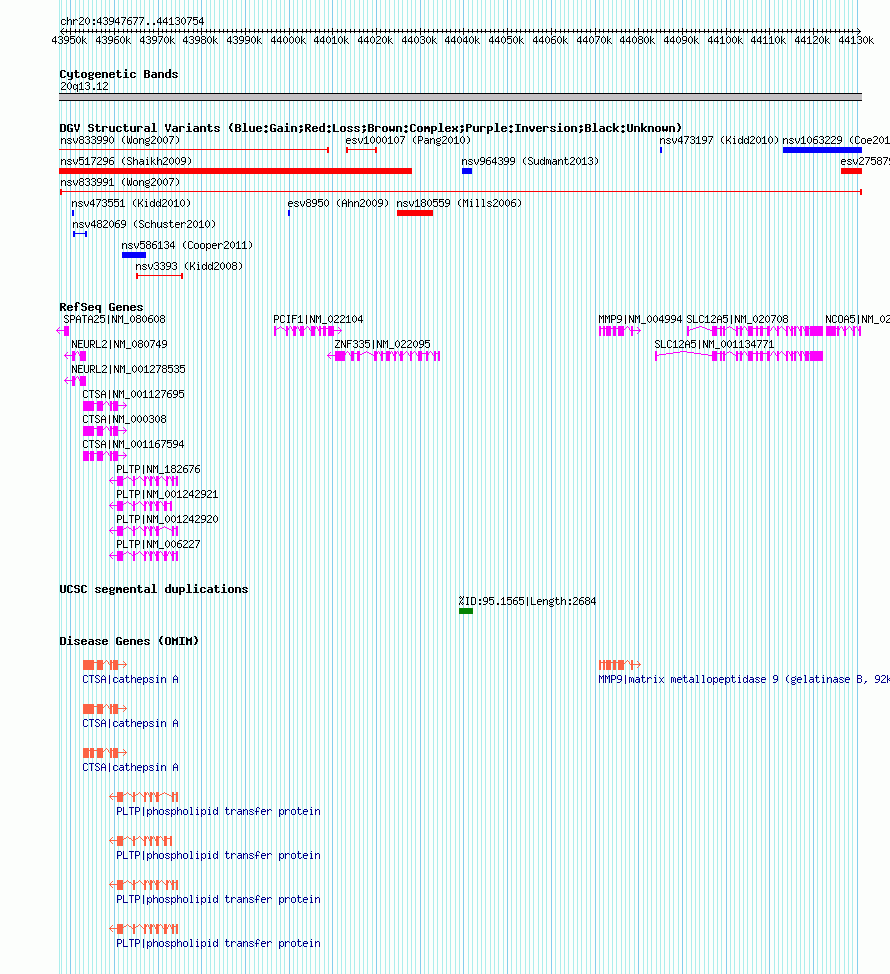The width and height of the screenshot is (890, 974).
Task: Click the SLC12A5 NM_020708 gene glyph
Action: pyautogui.click(x=755, y=331)
